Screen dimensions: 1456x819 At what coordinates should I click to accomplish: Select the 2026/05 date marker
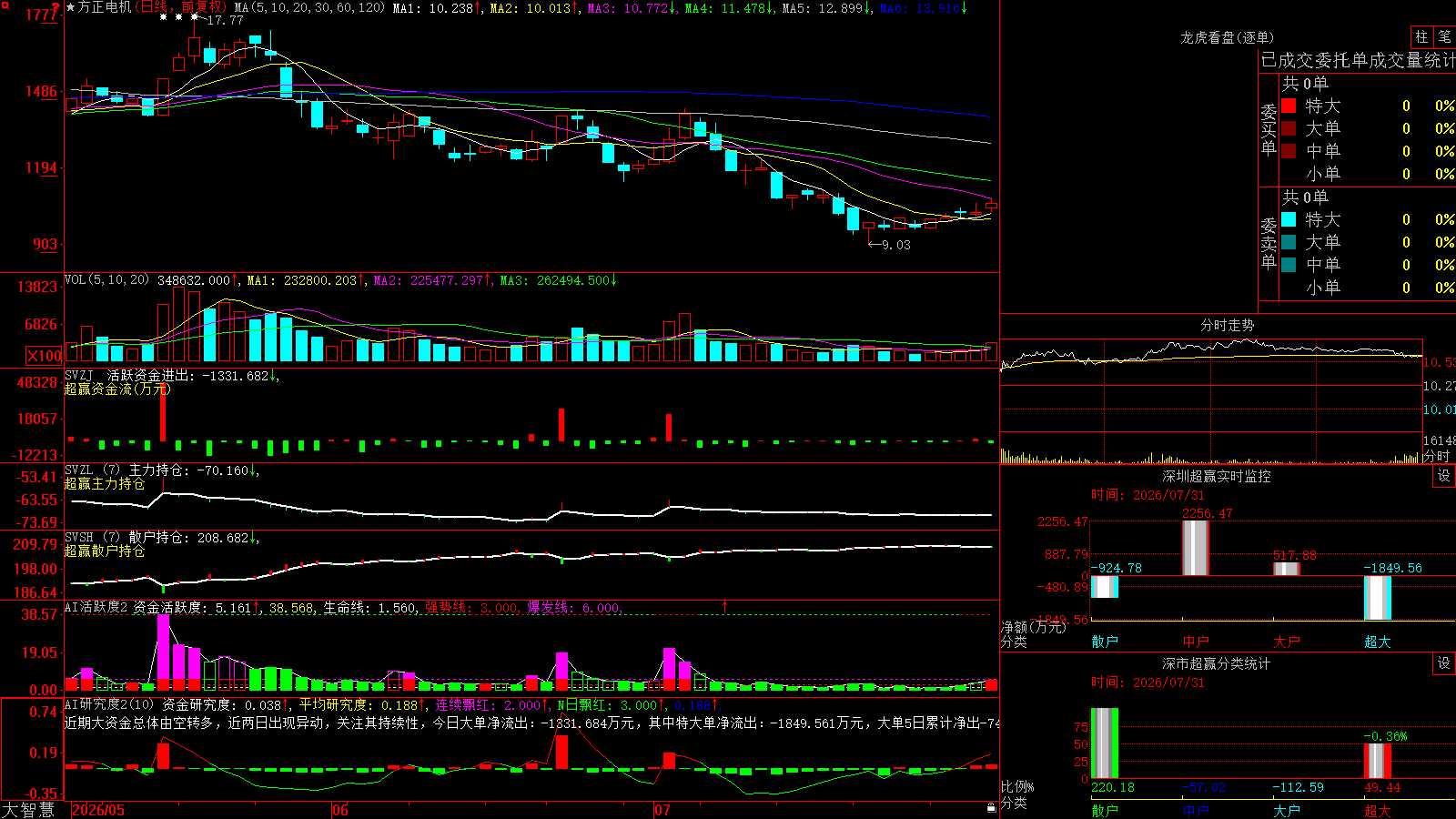(98, 810)
